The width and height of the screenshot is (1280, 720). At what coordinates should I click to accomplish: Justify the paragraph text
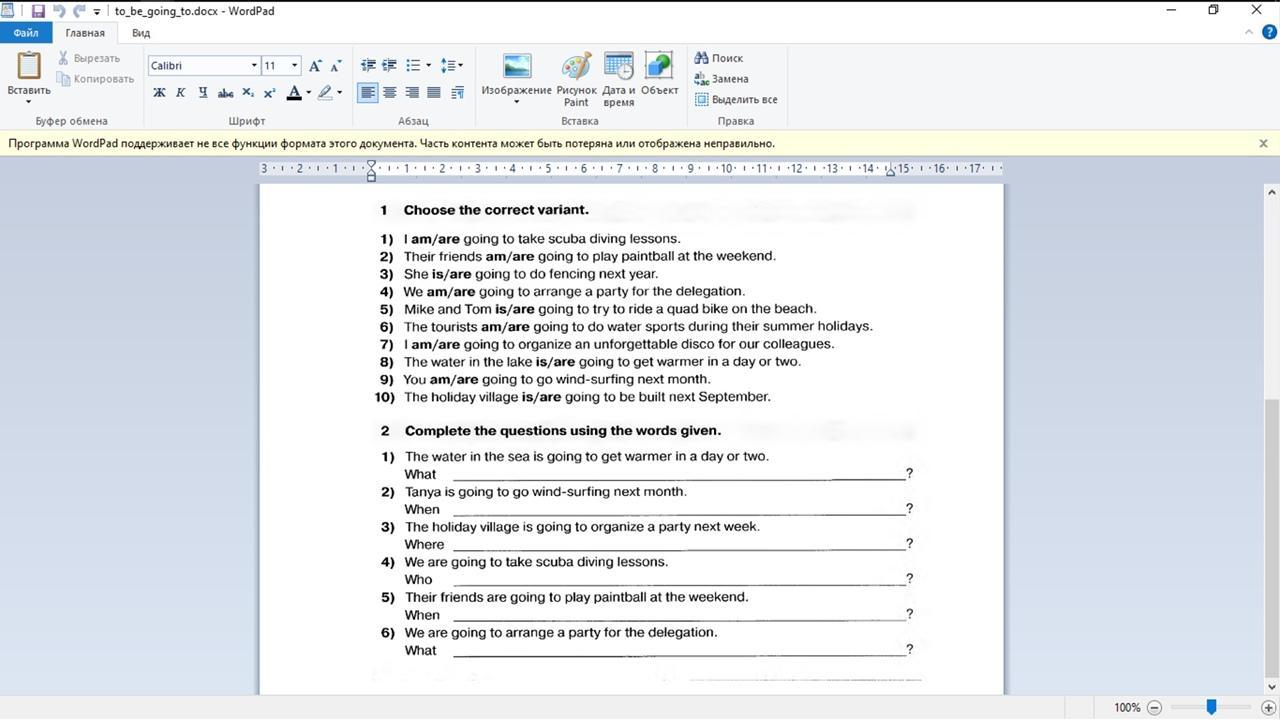(x=434, y=93)
